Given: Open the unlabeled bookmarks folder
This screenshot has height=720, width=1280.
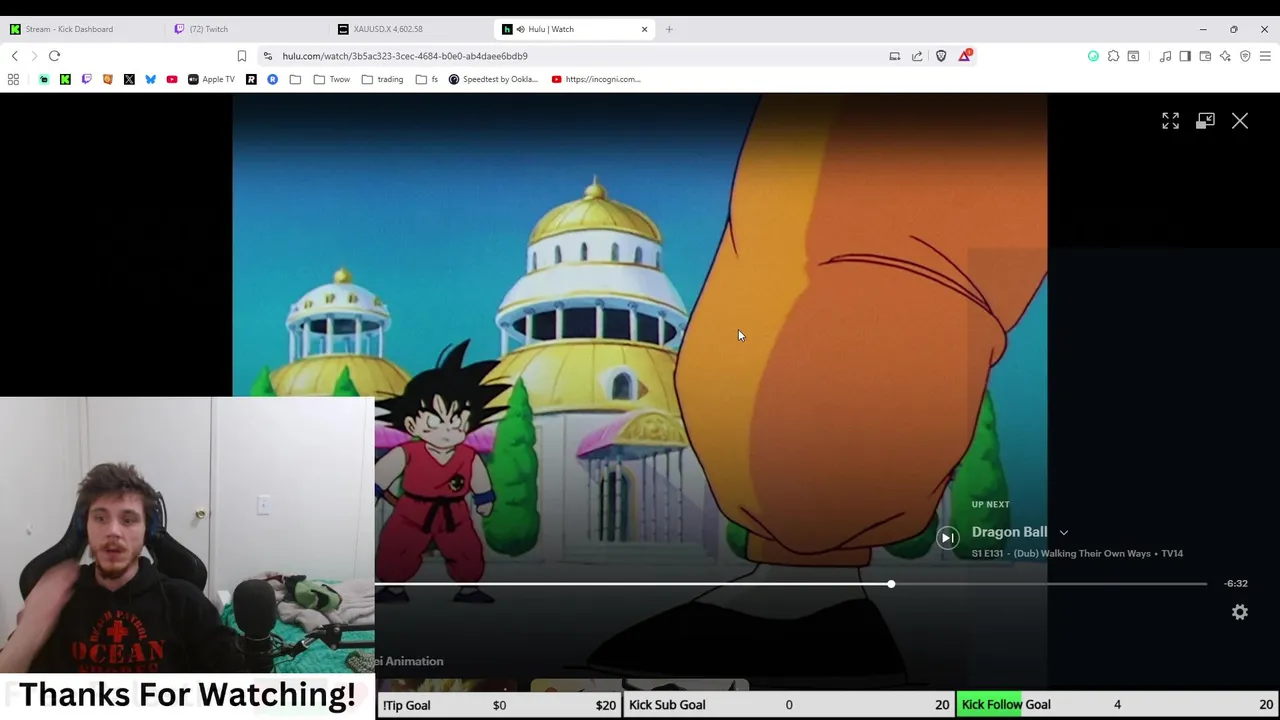Looking at the screenshot, I should click(x=295, y=79).
